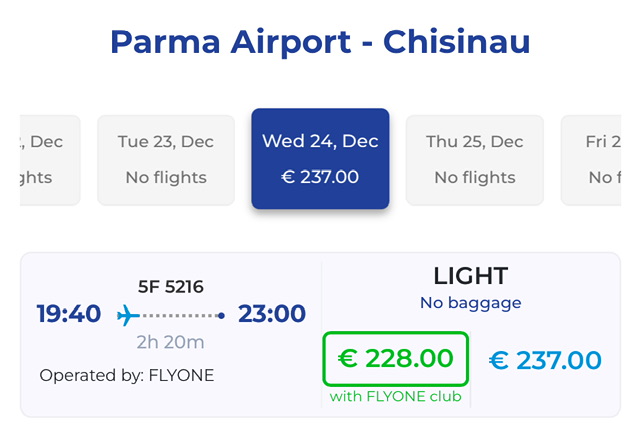Select the Tue 23, Dec date tab

tap(166, 160)
